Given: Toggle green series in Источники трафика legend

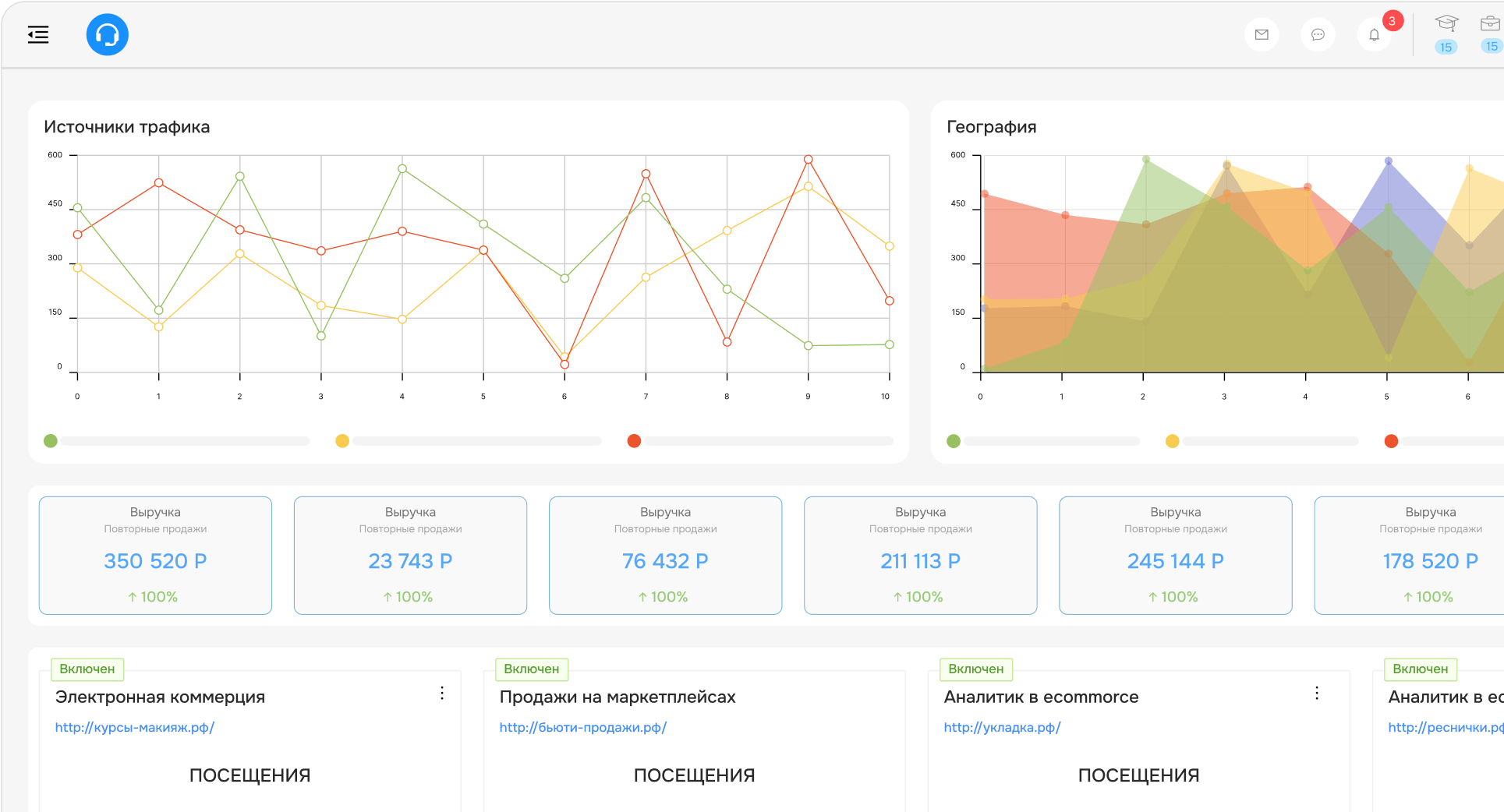Looking at the screenshot, I should [51, 441].
